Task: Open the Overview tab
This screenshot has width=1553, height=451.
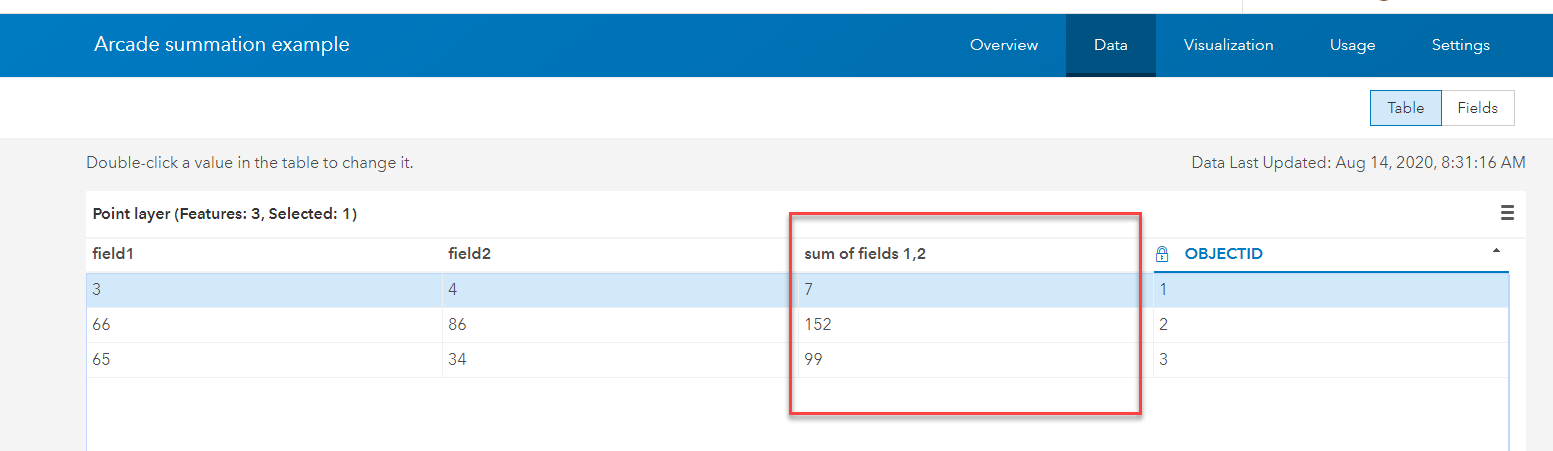Action: pyautogui.click(x=1004, y=45)
